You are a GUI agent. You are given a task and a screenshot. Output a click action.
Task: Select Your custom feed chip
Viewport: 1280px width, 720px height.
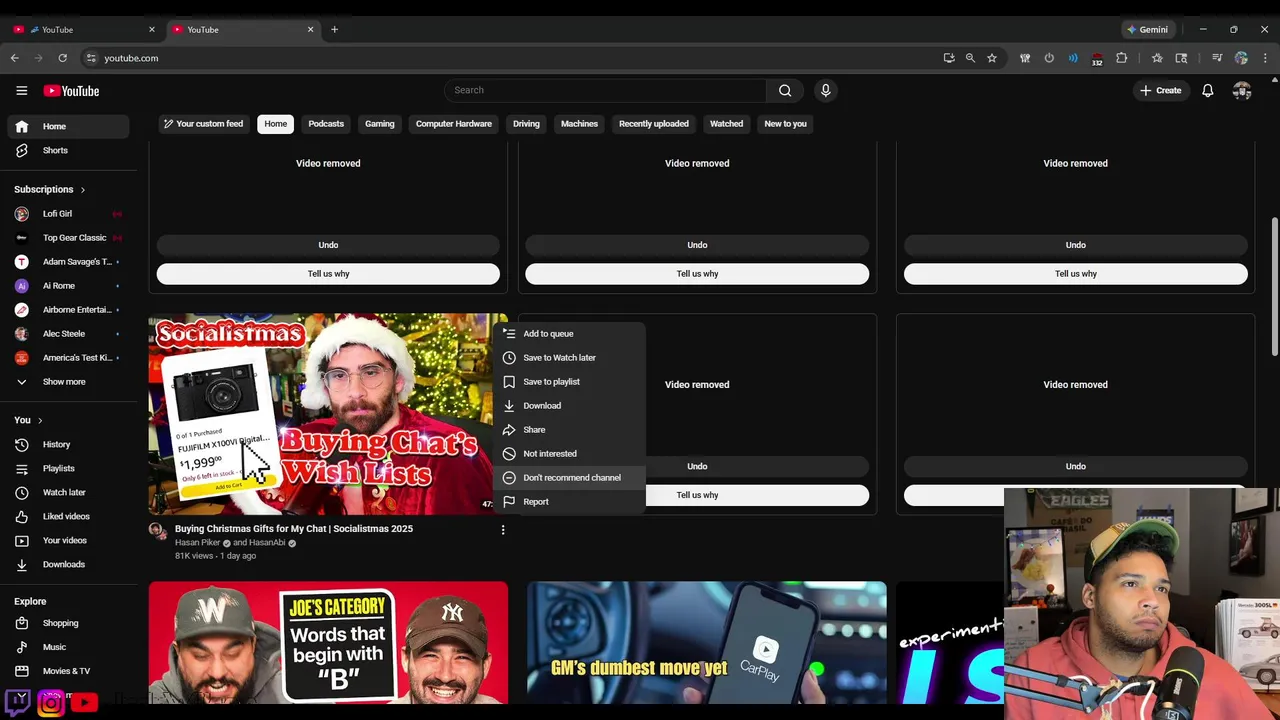pyautogui.click(x=203, y=124)
